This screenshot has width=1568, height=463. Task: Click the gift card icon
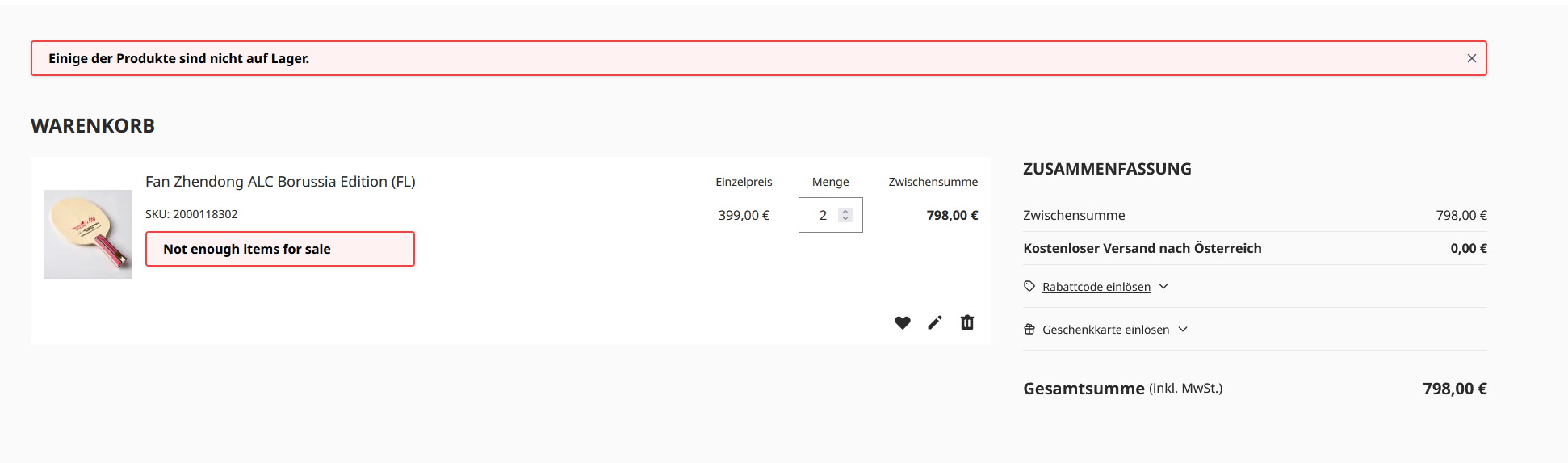click(1029, 329)
